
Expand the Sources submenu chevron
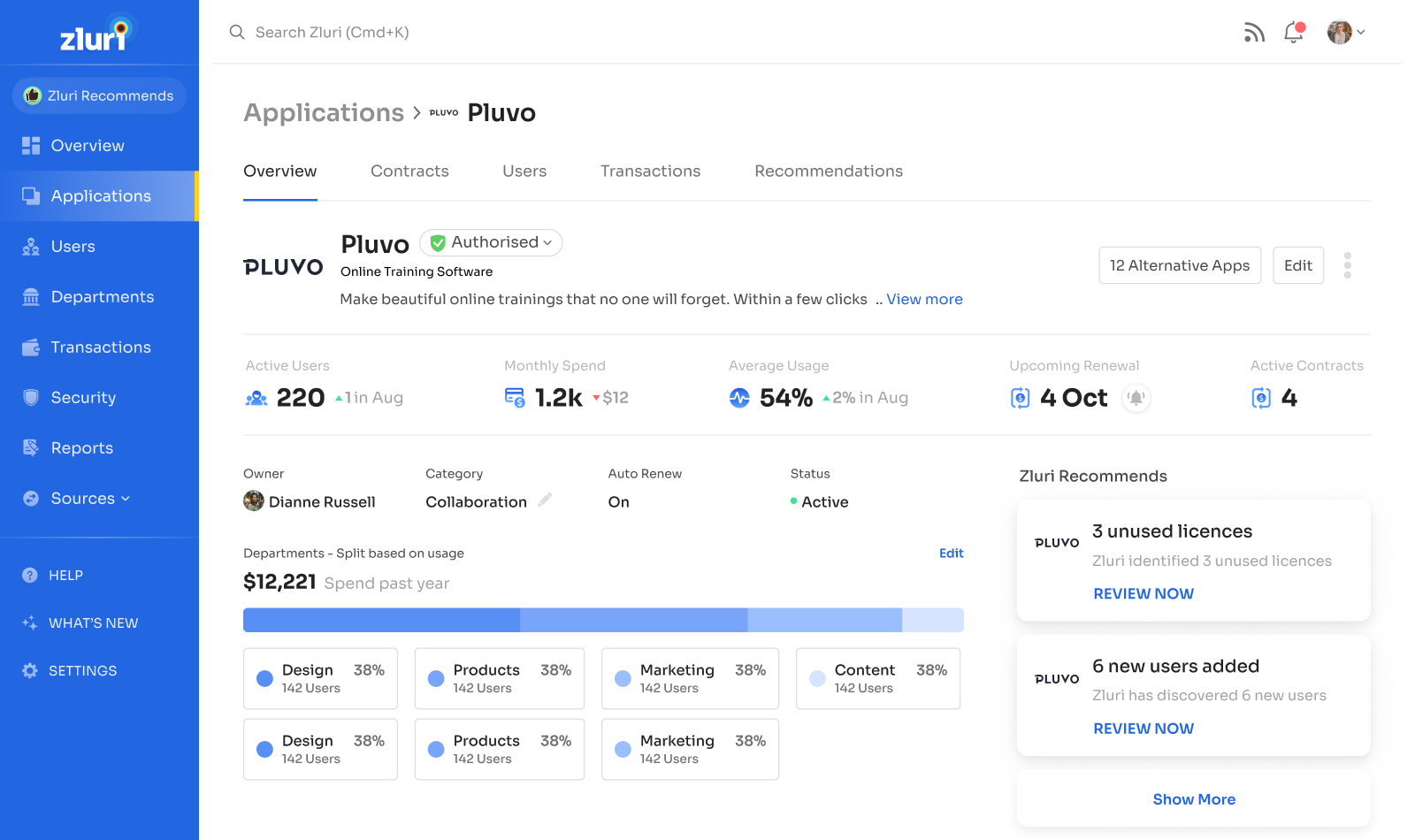point(126,499)
